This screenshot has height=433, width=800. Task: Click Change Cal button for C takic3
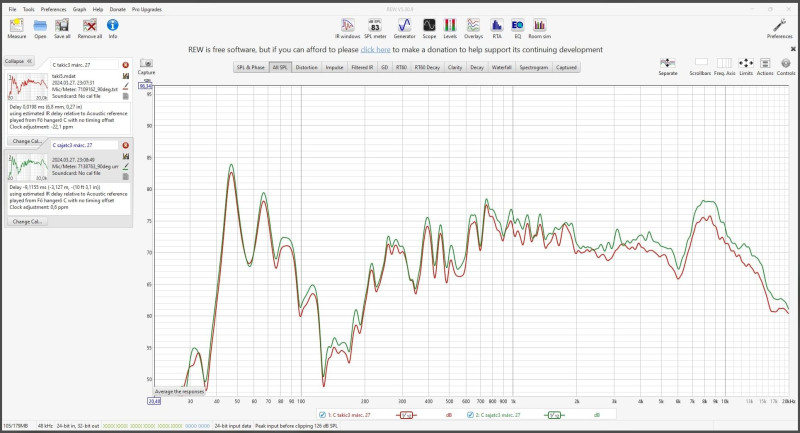pos(27,141)
